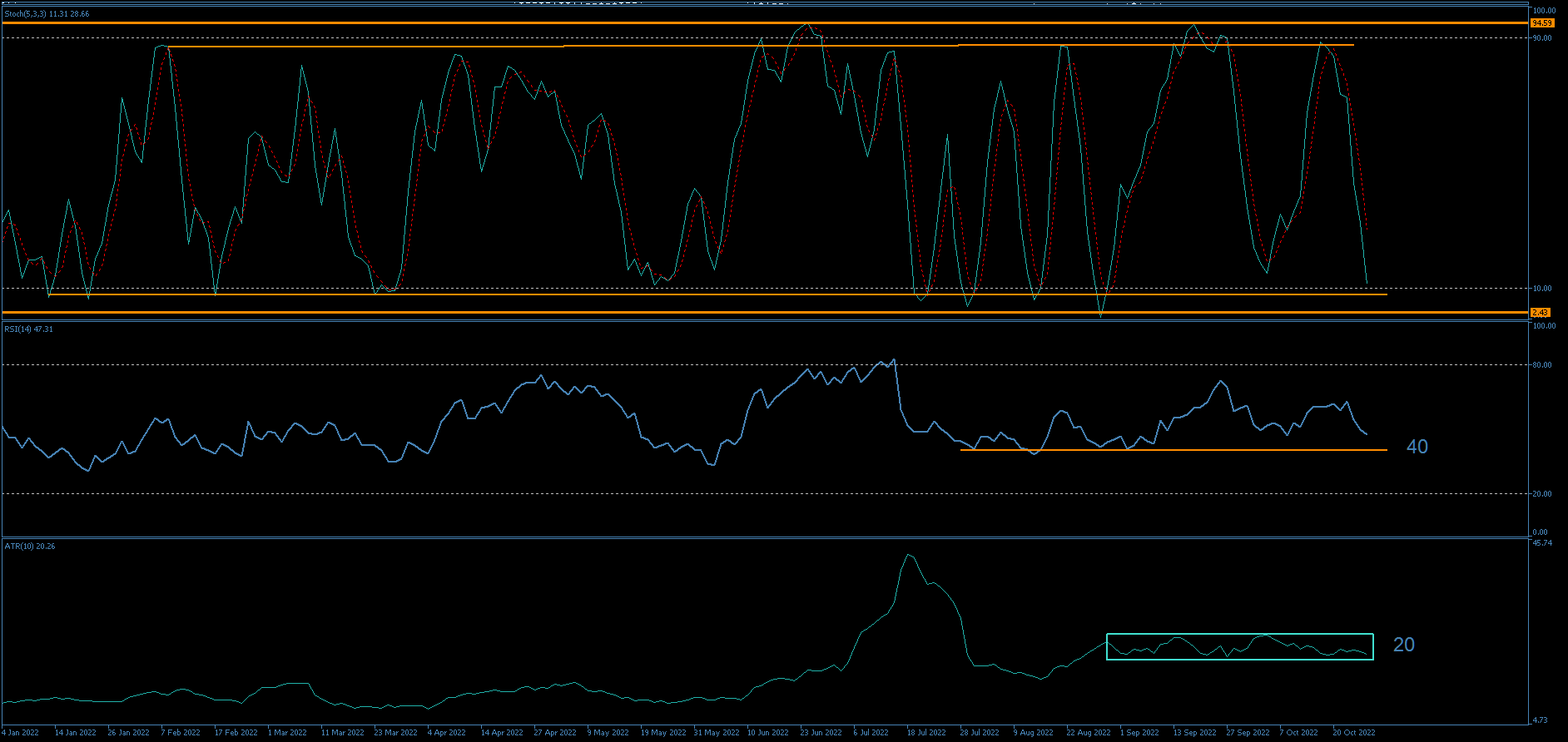Click the 27 Apr 2022 date label
This screenshot has height=742, width=1568.
click(x=555, y=733)
